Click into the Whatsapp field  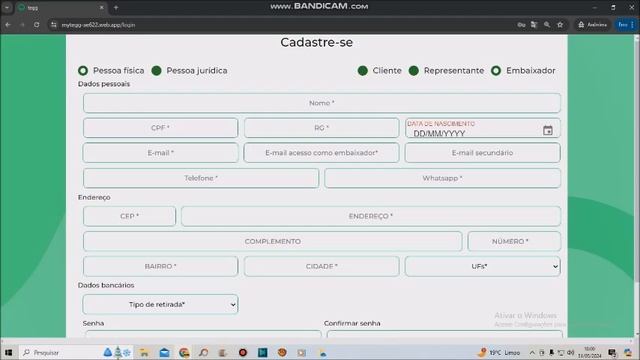click(x=442, y=178)
